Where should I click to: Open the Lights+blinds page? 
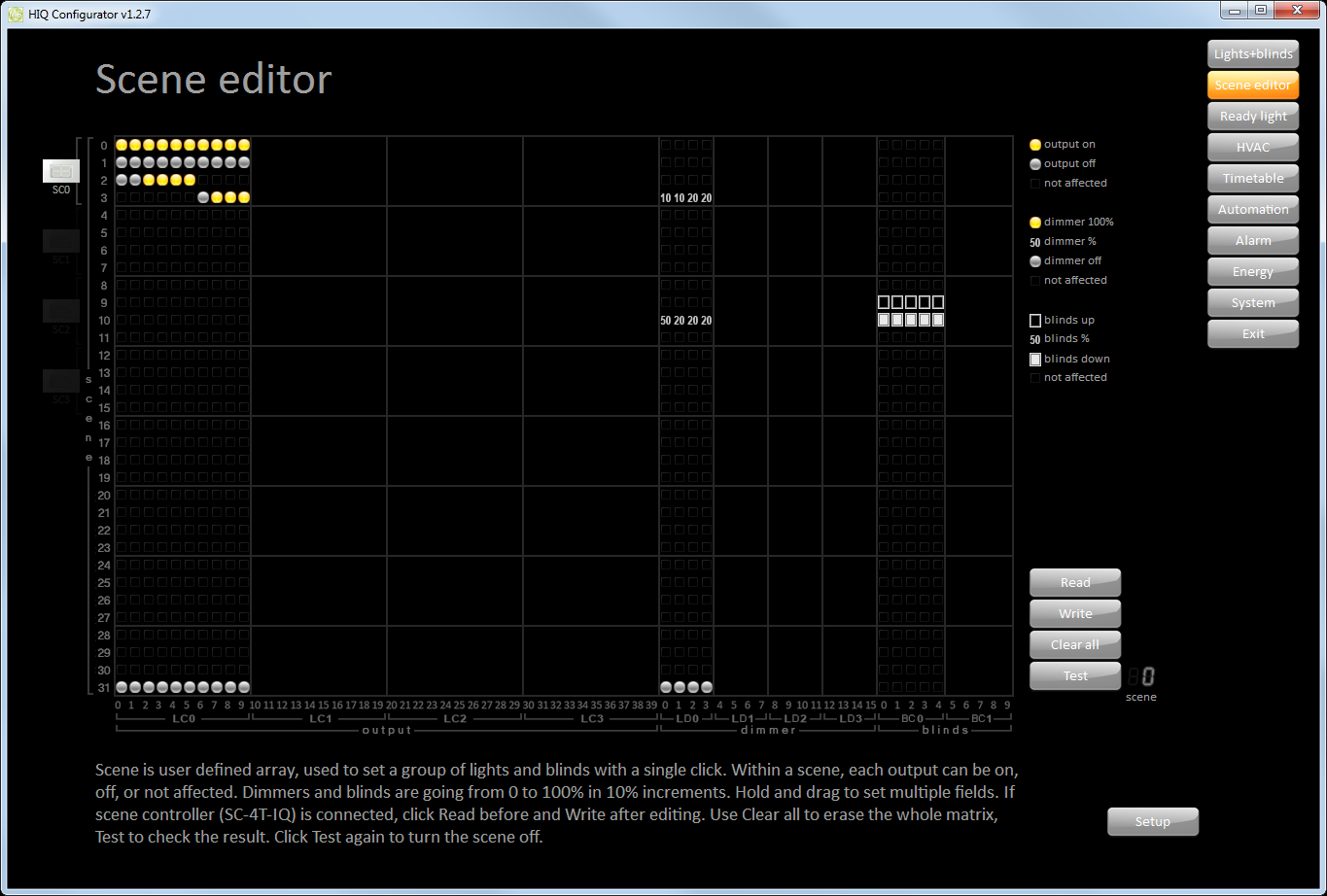pyautogui.click(x=1253, y=54)
